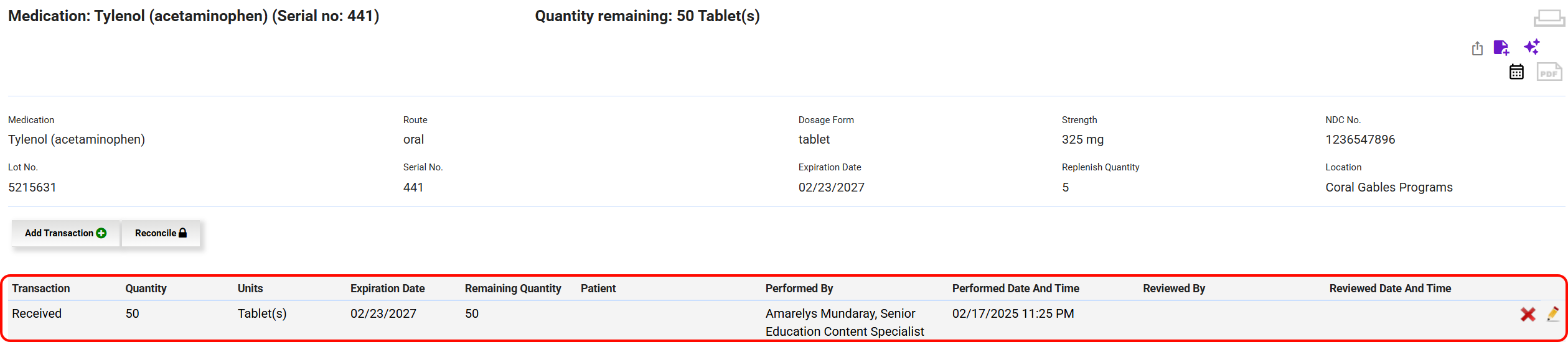The width and height of the screenshot is (1568, 342).
Task: Click the Add Transaction button
Action: 65,233
